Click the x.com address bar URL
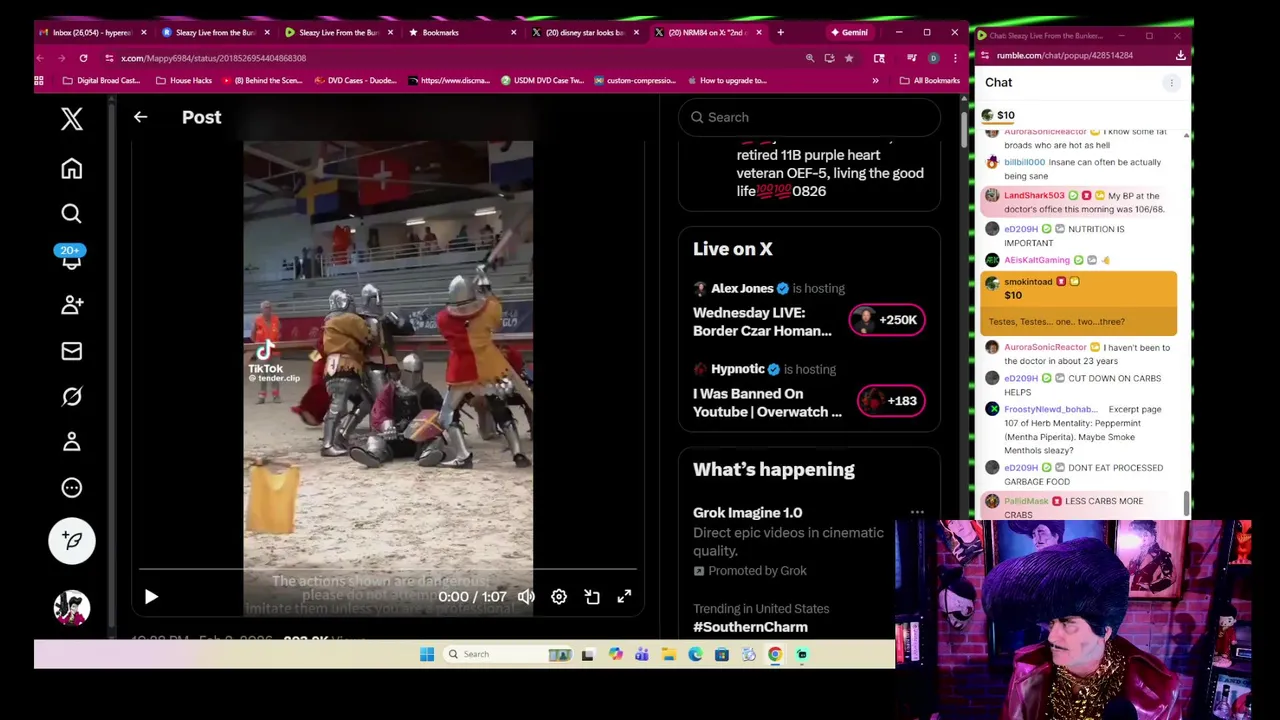The image size is (1280, 720). 213,58
